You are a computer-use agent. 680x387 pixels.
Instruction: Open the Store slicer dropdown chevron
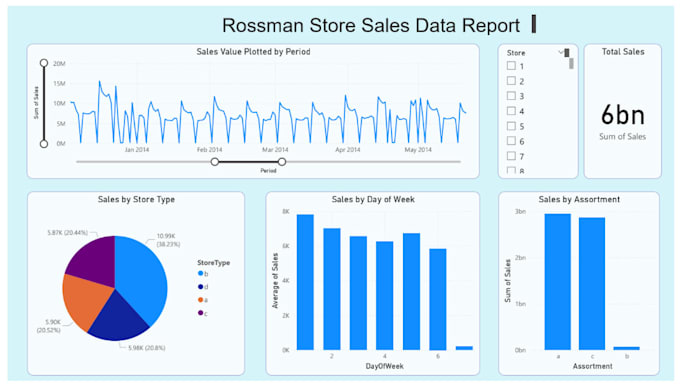point(560,52)
